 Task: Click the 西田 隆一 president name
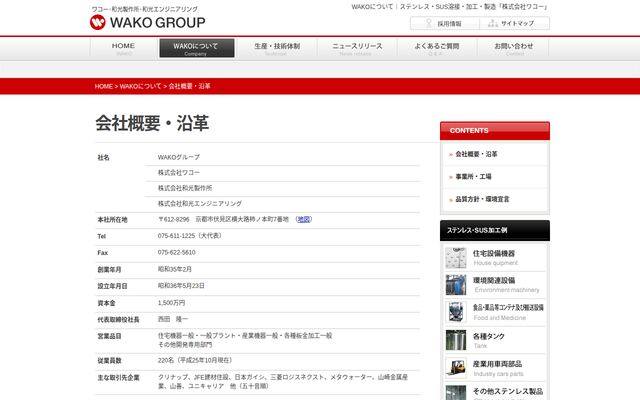click(x=173, y=319)
